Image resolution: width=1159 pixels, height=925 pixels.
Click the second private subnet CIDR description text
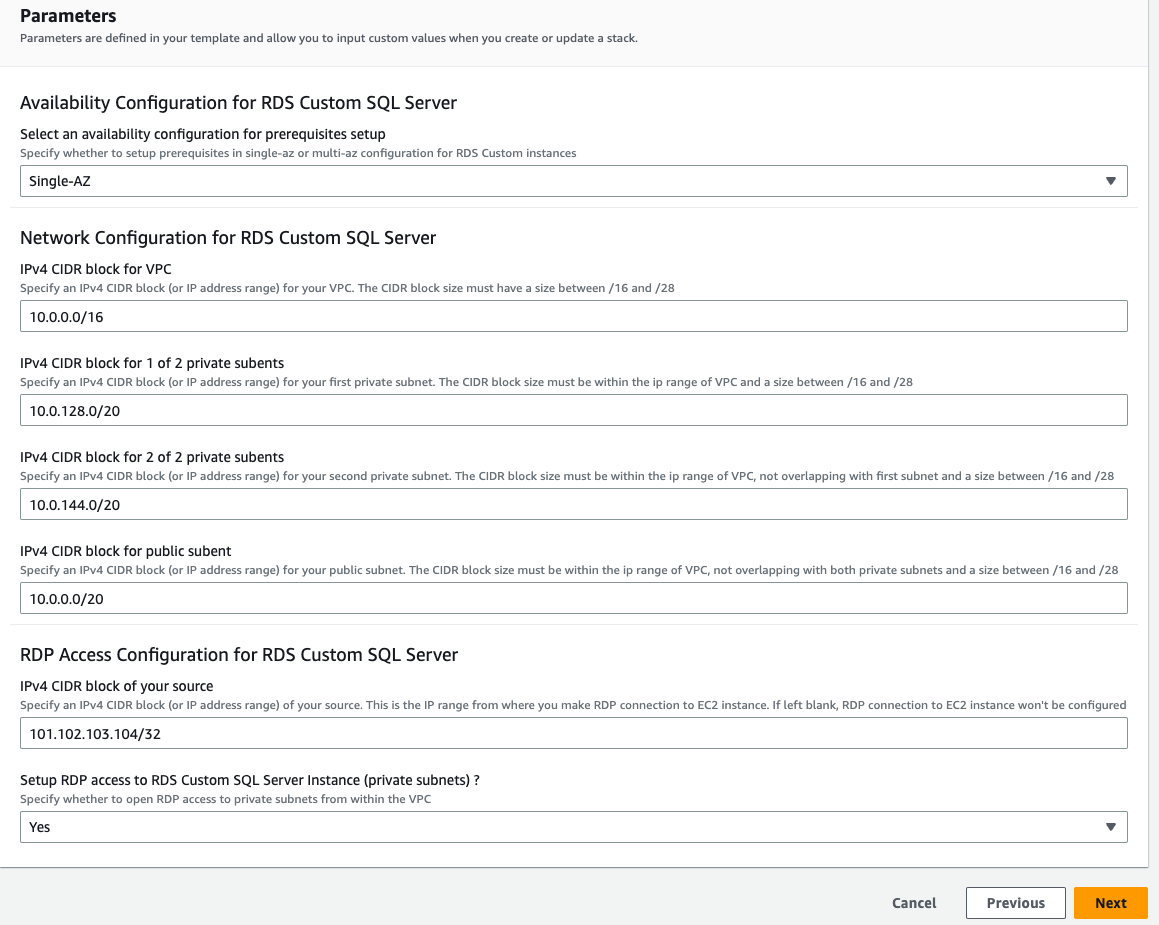(x=566, y=476)
